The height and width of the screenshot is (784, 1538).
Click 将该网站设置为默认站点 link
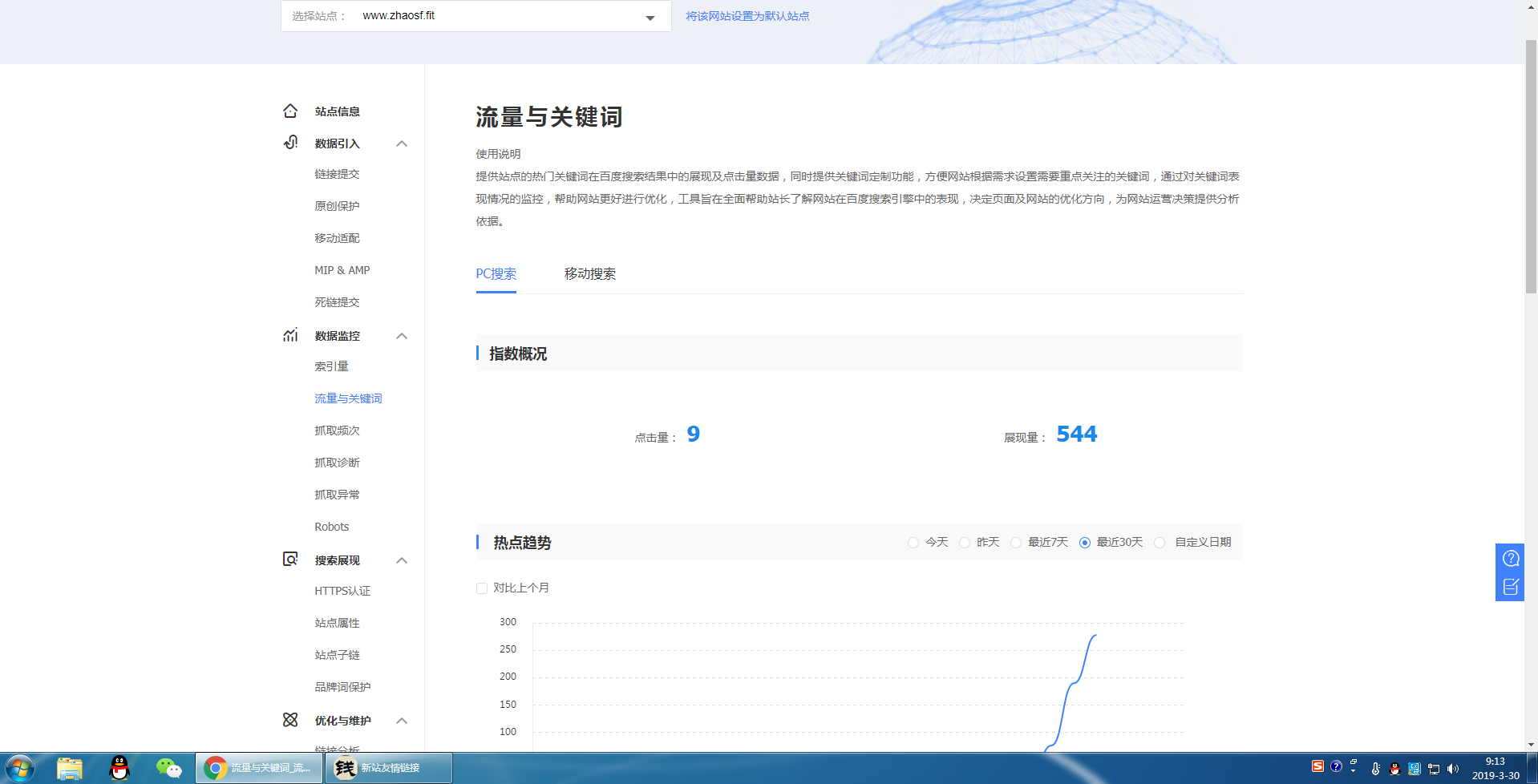[x=747, y=16]
